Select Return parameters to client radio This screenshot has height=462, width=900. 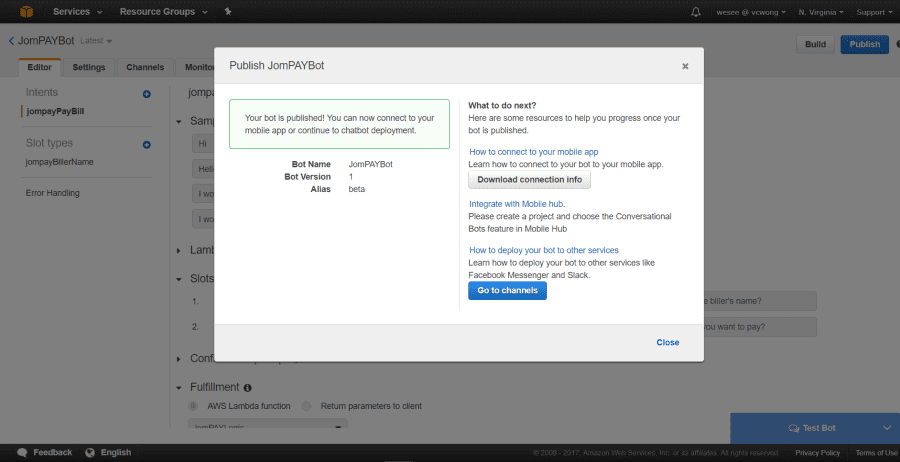tap(307, 406)
